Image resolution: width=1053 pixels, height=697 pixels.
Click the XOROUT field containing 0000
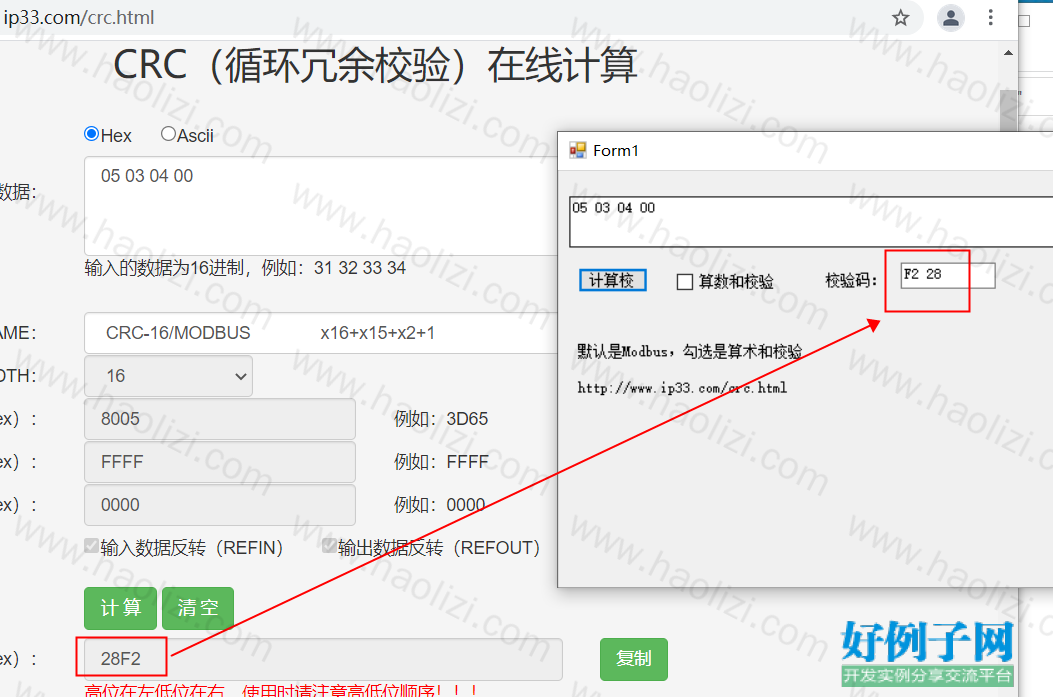(x=220, y=505)
